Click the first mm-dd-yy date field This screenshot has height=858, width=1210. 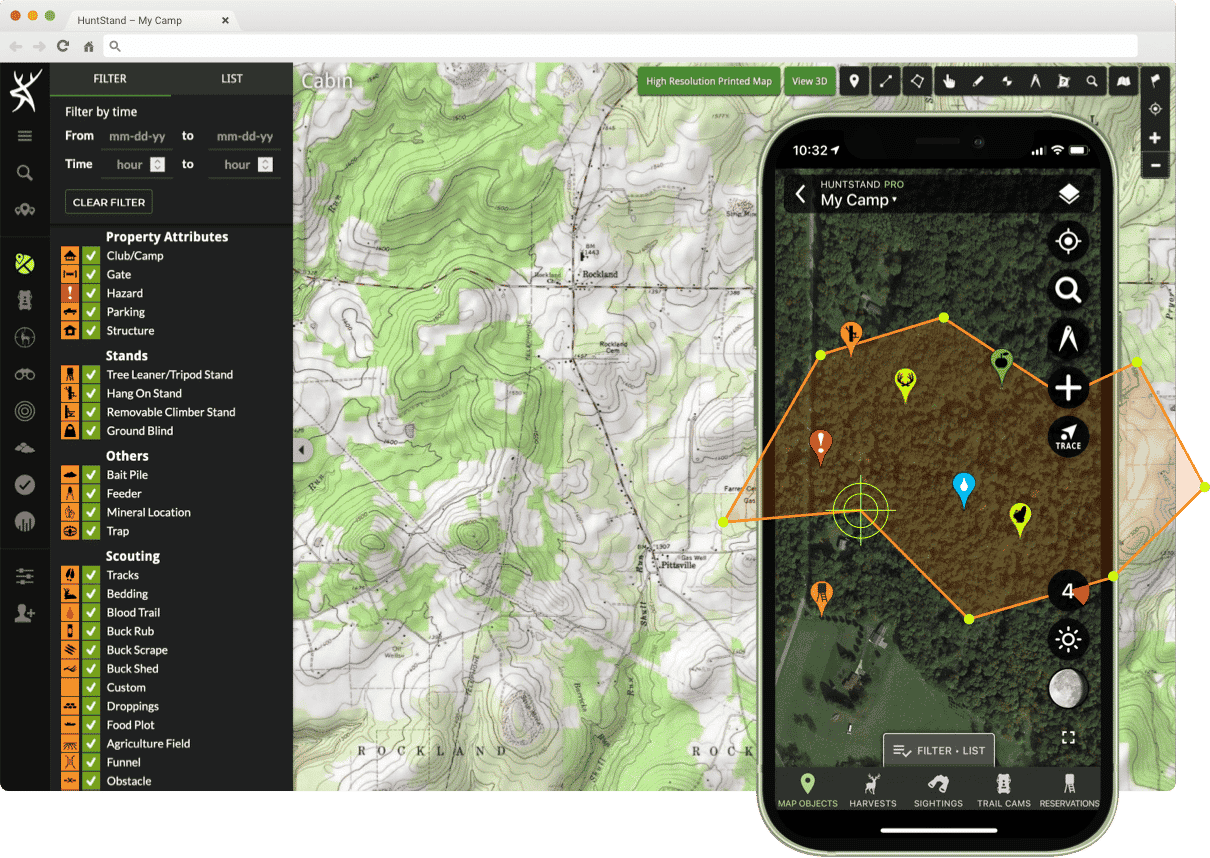[135, 135]
